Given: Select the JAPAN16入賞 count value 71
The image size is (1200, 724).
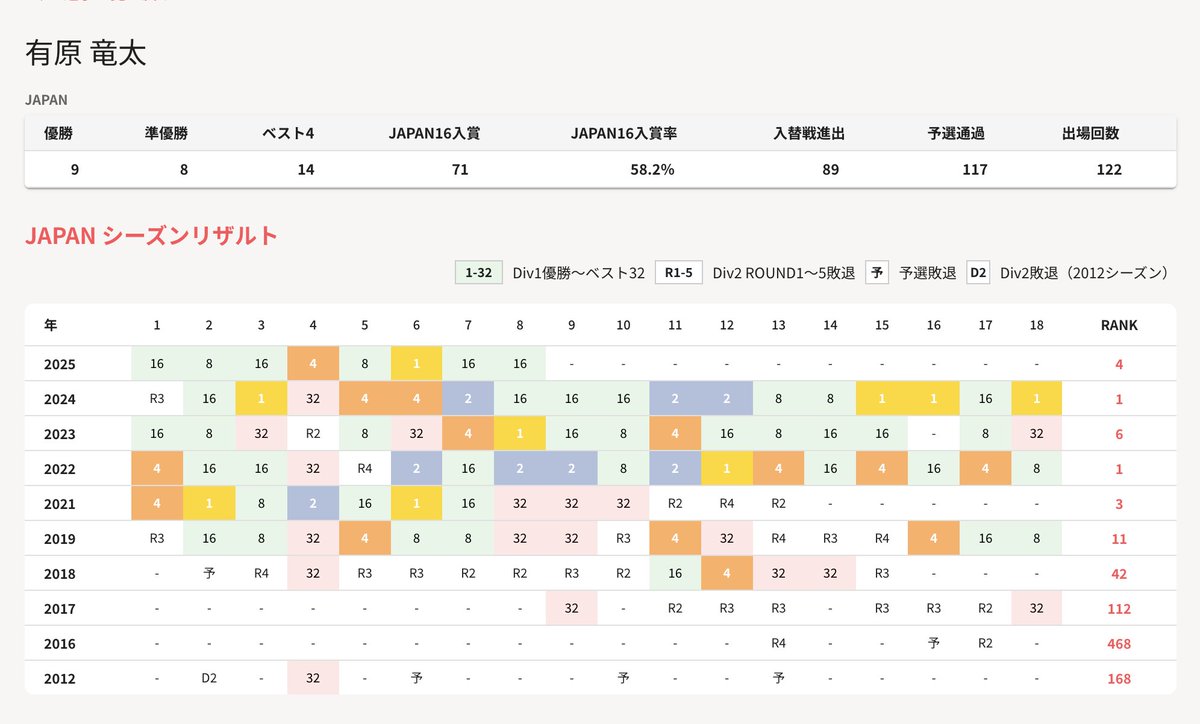Looking at the screenshot, I should (x=460, y=170).
